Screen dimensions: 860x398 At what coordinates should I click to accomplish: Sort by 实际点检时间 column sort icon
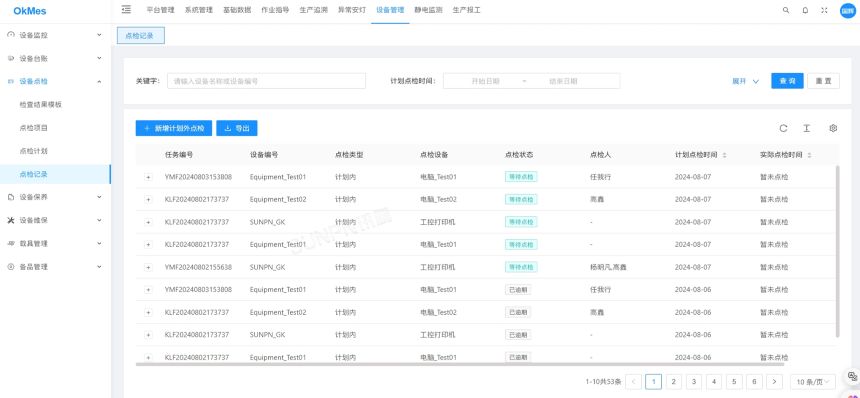pos(810,155)
